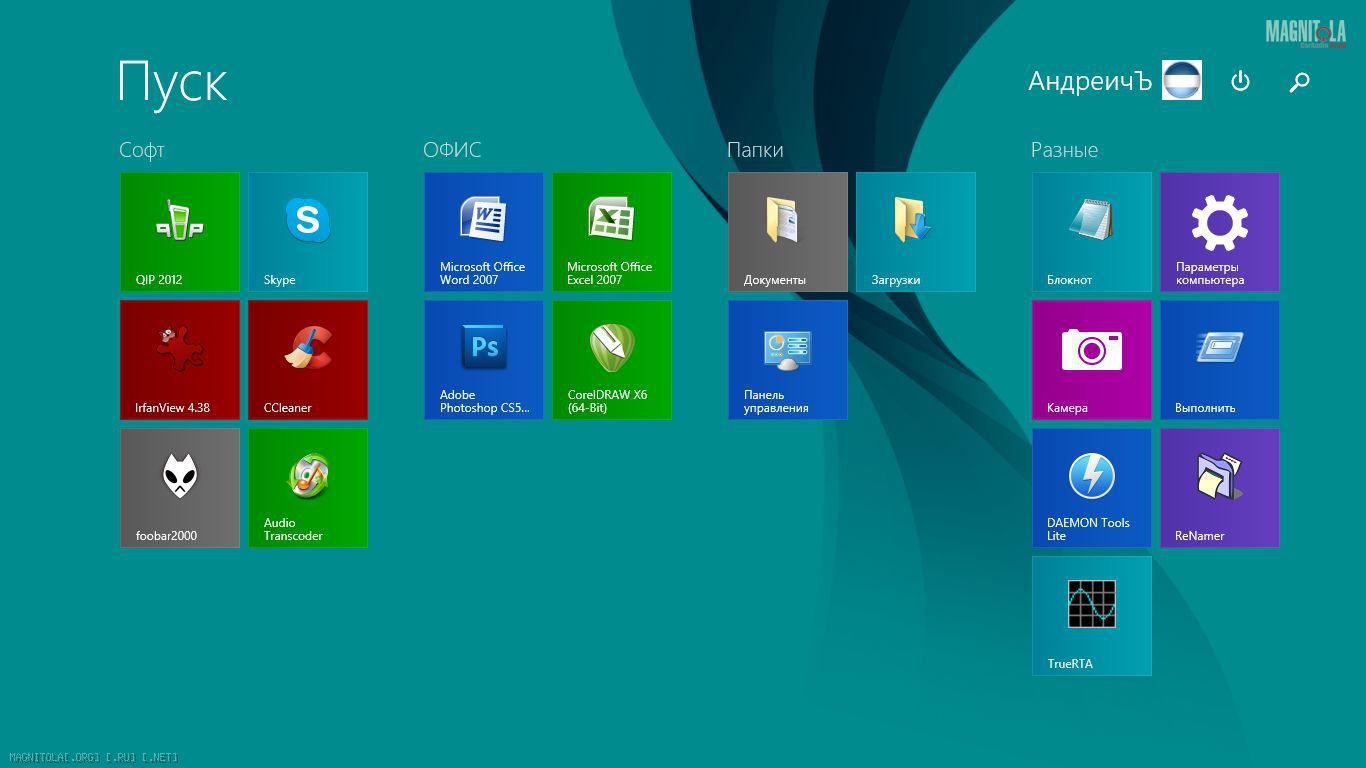The height and width of the screenshot is (768, 1366).
Task: Start CCleaner from the Start screen
Action: pyautogui.click(x=308, y=360)
